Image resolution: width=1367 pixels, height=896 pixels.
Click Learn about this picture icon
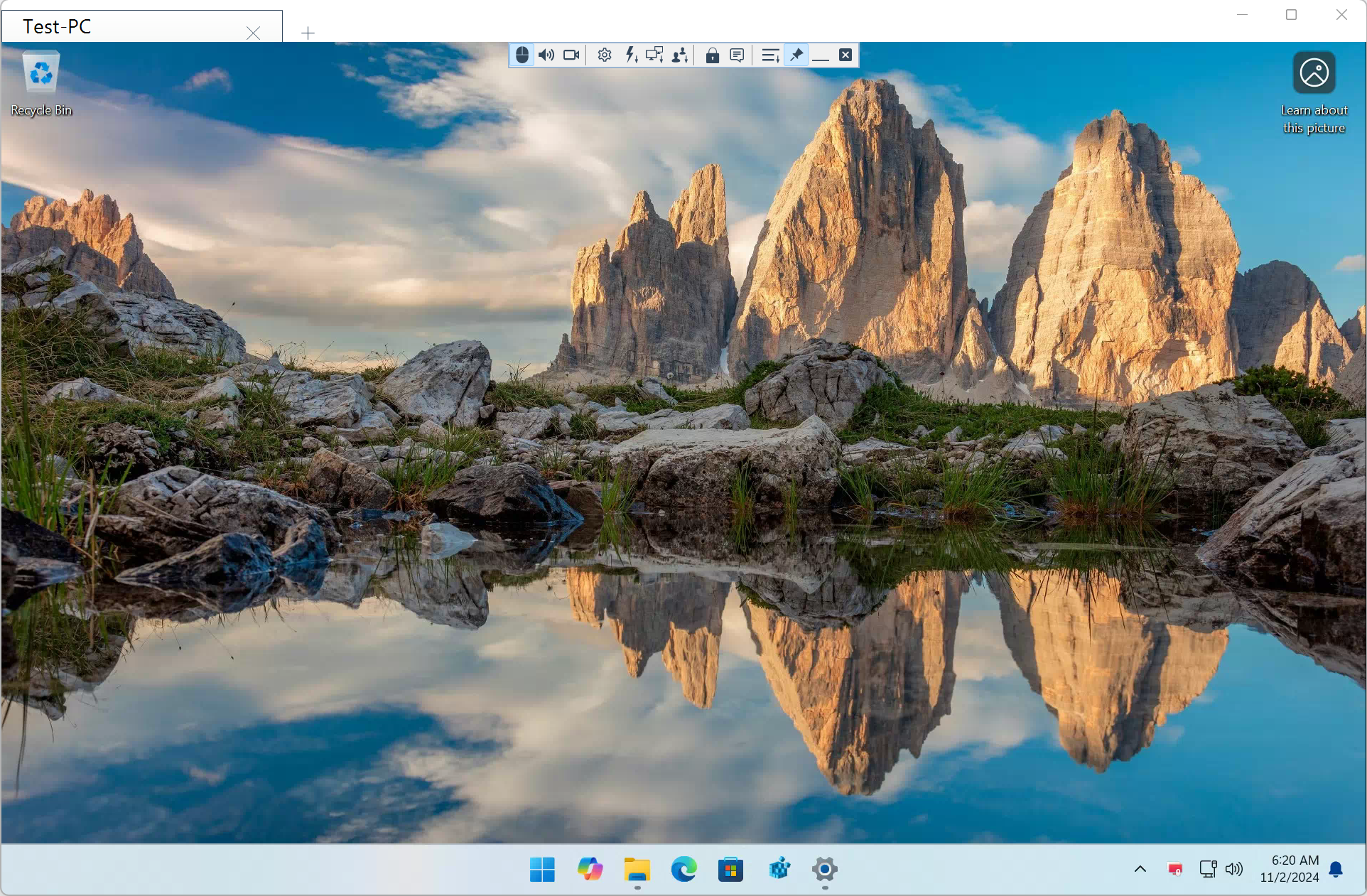[x=1314, y=73]
